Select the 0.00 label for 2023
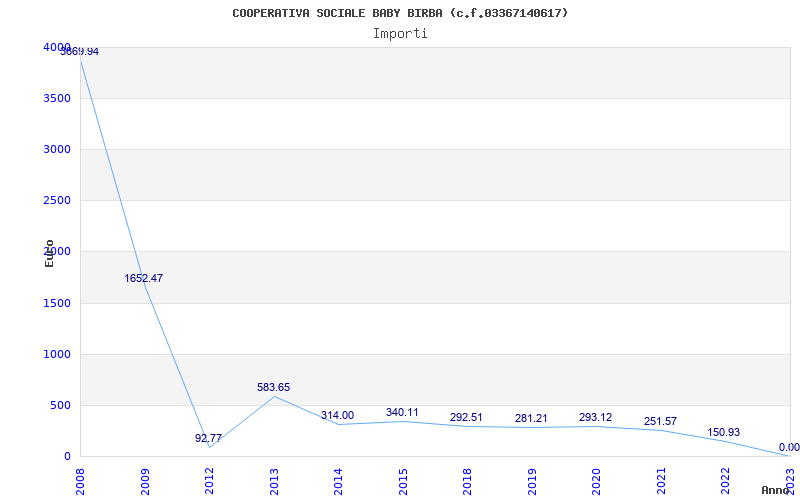The image size is (800, 500). point(789,447)
